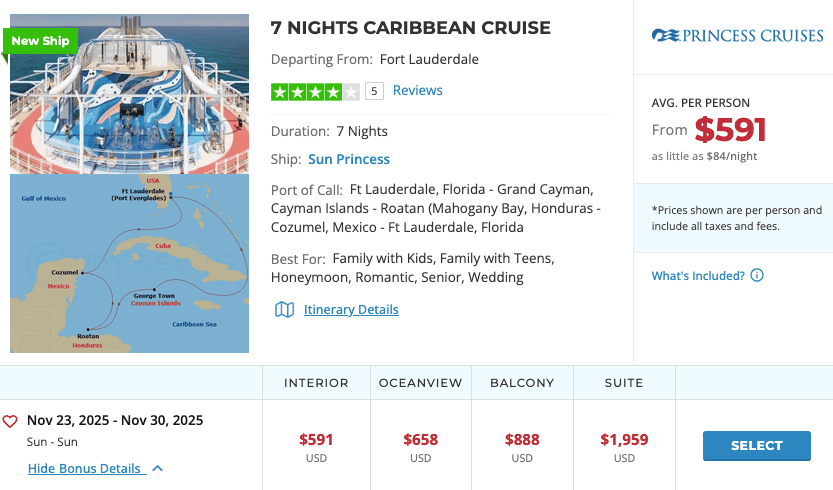This screenshot has width=833, height=490.
Task: Click the New Ship ribbon badge
Action: 38,42
